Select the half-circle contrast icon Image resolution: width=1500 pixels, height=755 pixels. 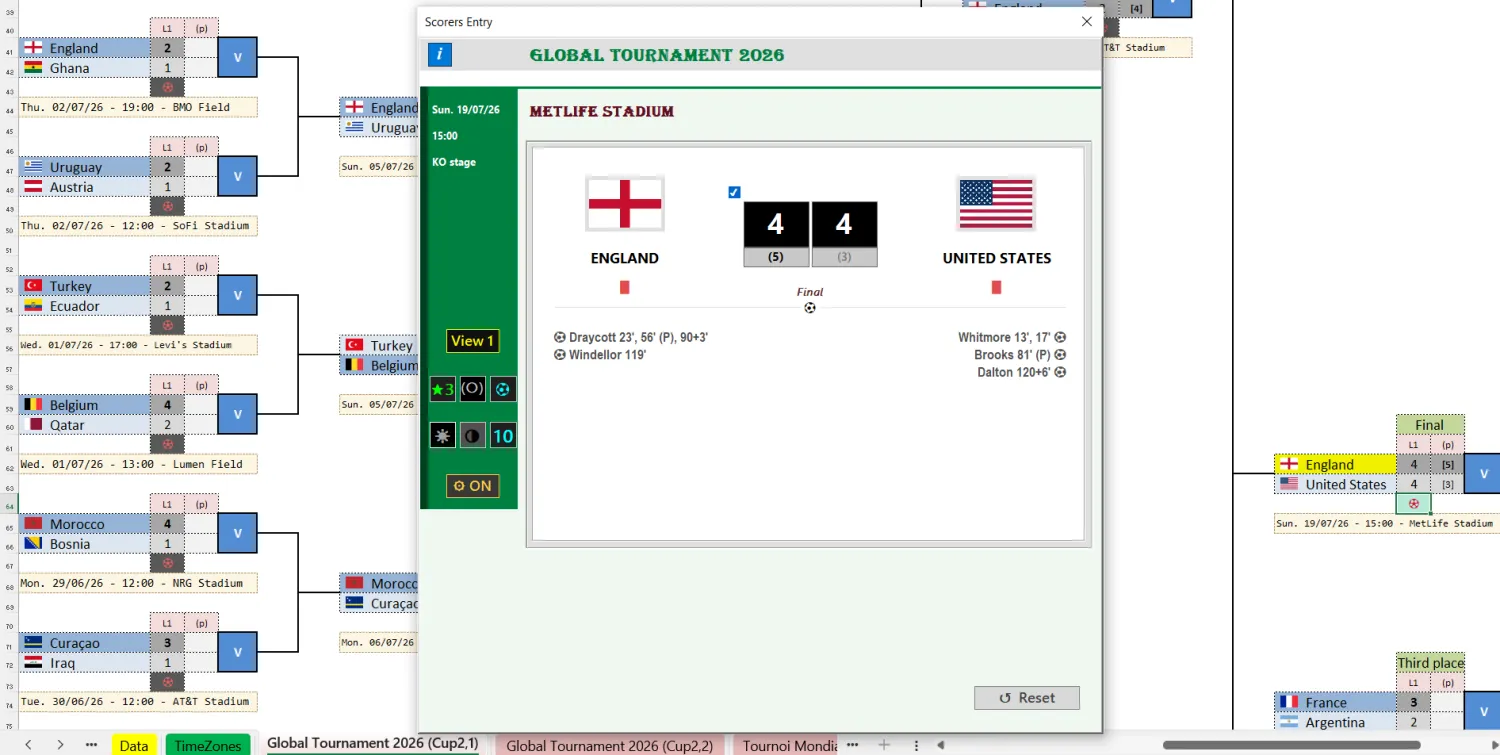tap(473, 435)
